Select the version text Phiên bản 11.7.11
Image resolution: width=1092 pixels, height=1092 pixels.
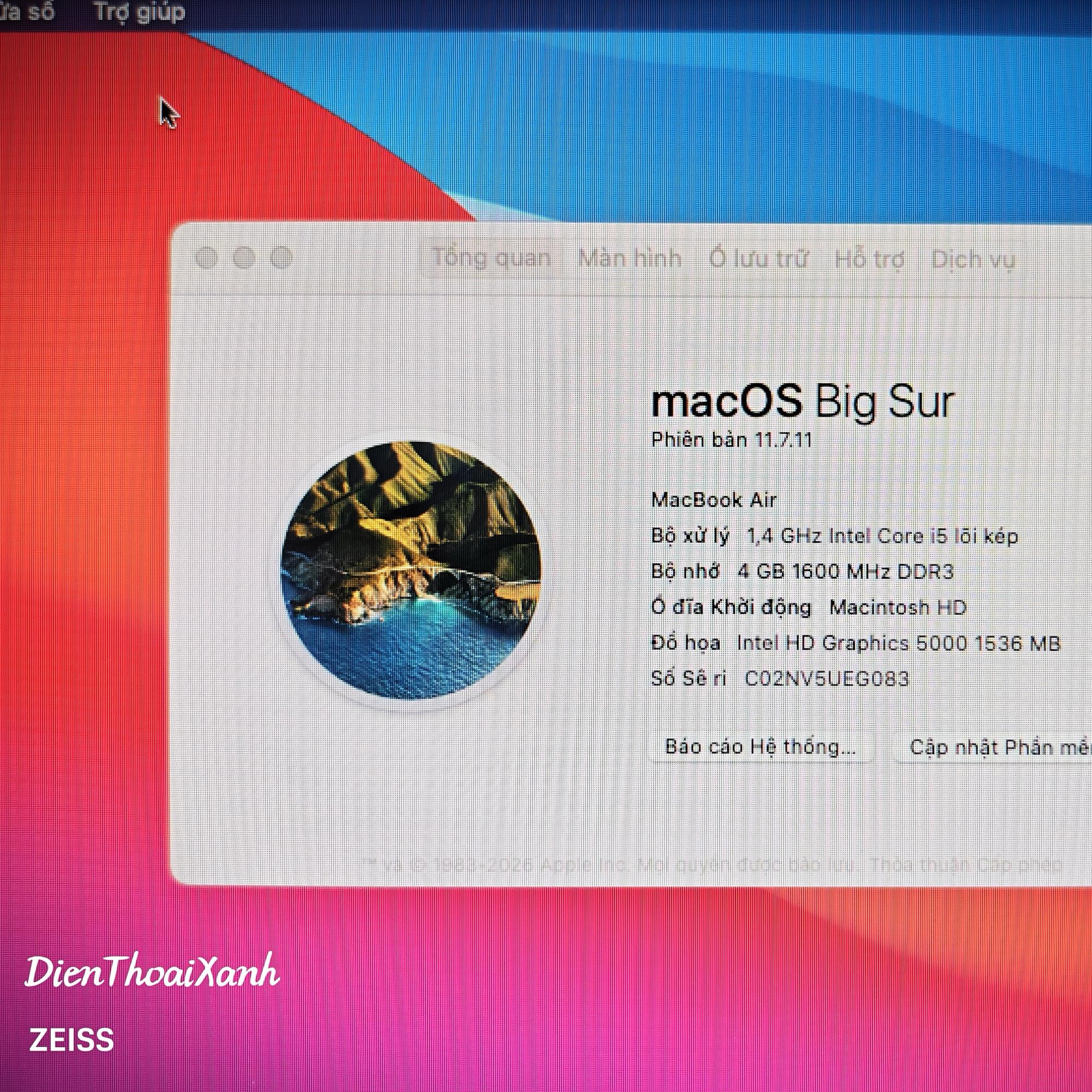(732, 440)
